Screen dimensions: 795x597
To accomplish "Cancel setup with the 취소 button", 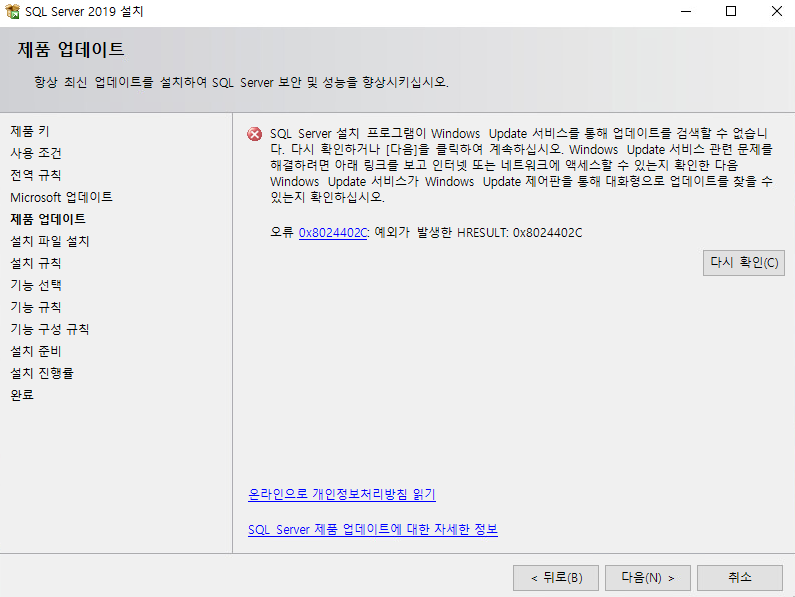I will click(740, 578).
